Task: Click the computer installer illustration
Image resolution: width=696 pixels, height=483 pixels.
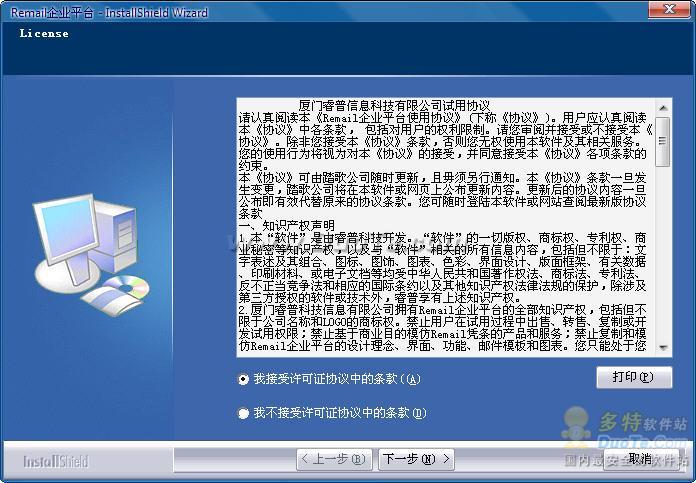Action: tap(91, 254)
